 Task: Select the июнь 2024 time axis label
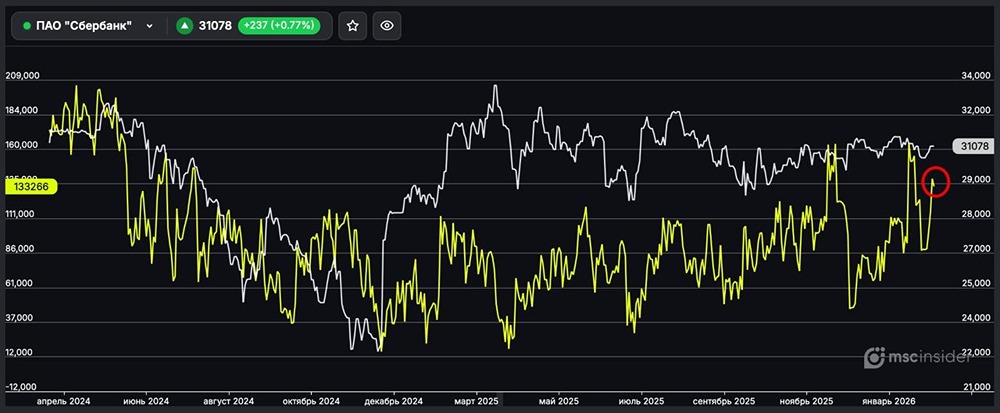(146, 402)
